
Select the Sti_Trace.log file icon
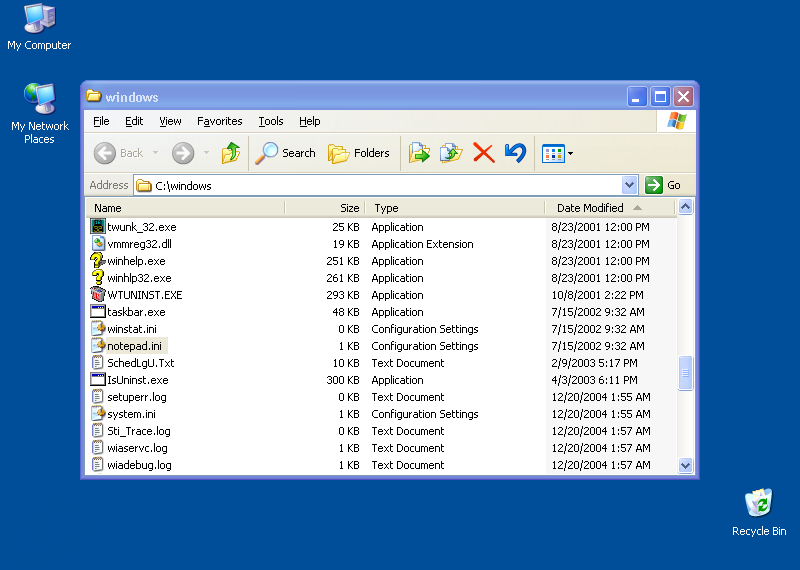(x=97, y=431)
